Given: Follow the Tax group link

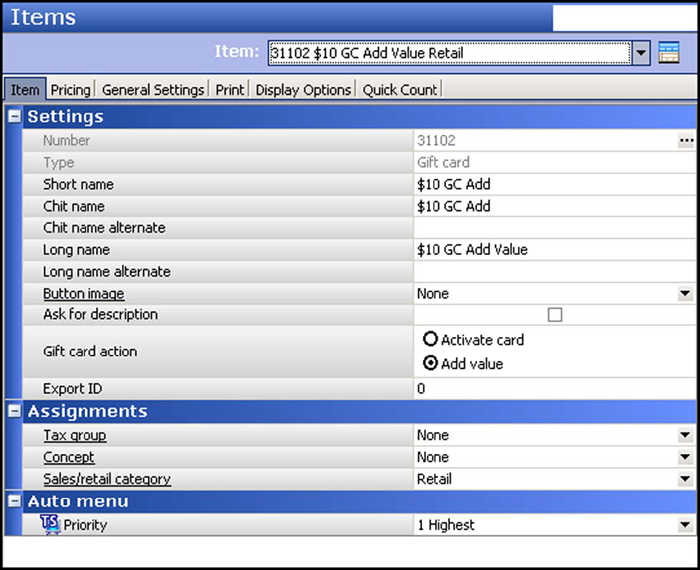Looking at the screenshot, I should 75,435.
